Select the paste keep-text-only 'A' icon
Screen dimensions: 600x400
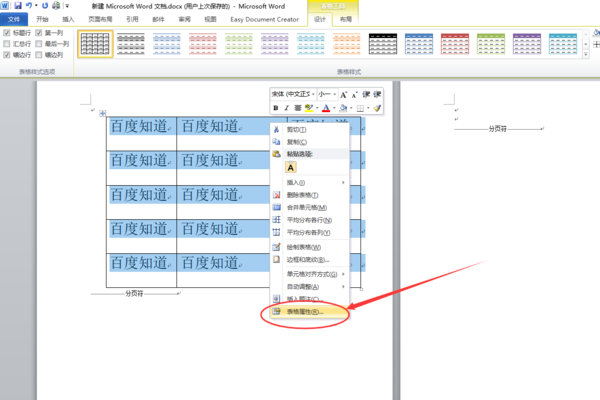pyautogui.click(x=291, y=167)
